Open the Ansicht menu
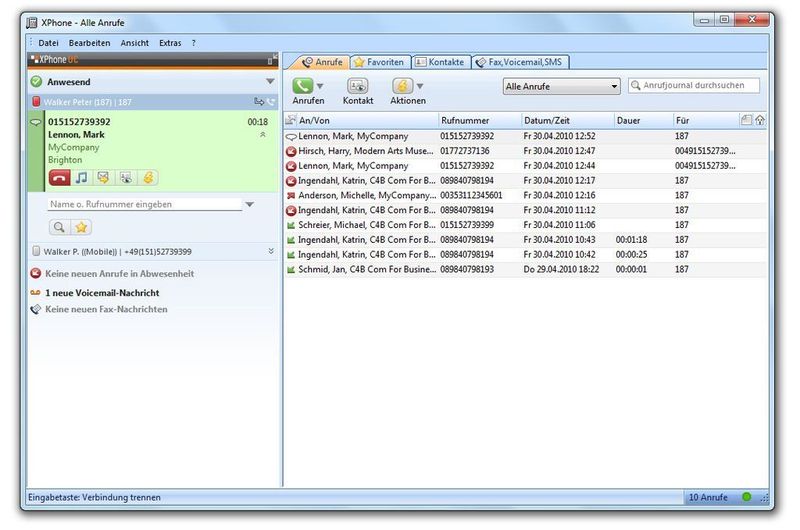The image size is (800, 530). pyautogui.click(x=135, y=43)
